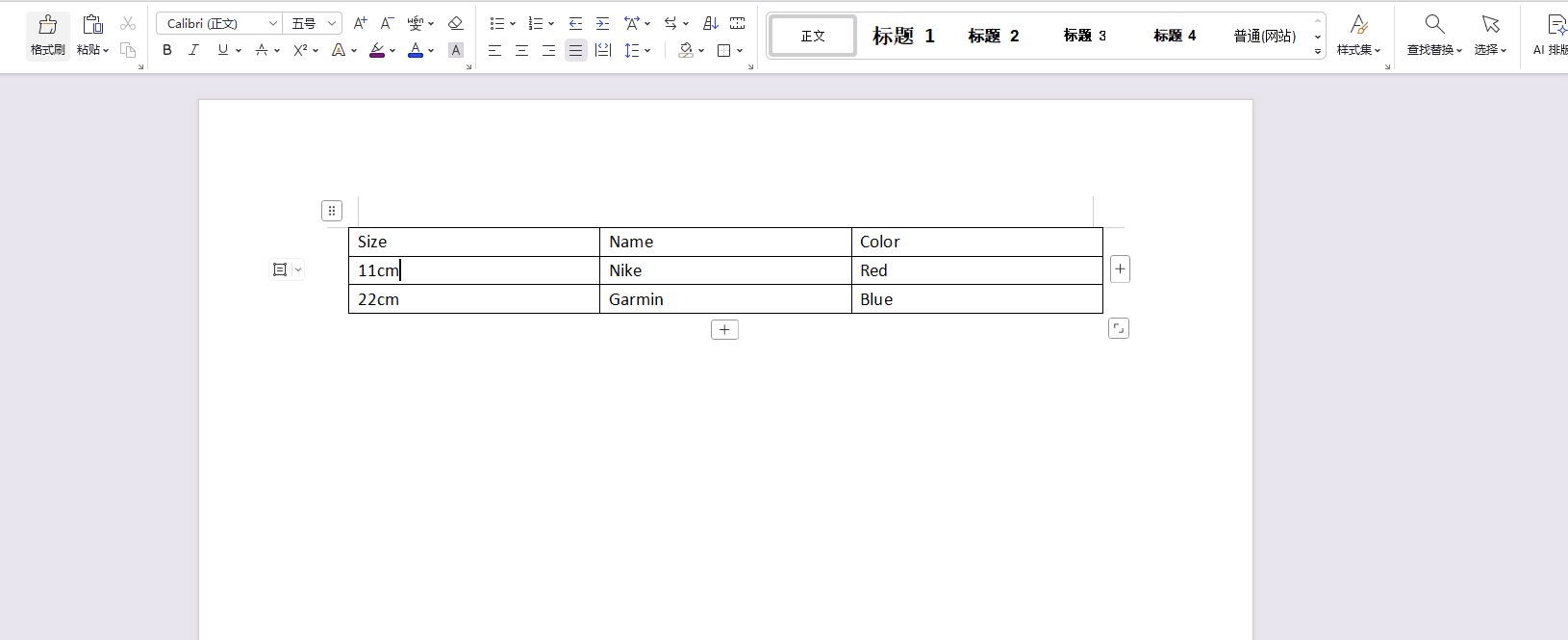Click the table move handle icon
The image size is (1568, 640).
coord(332,211)
